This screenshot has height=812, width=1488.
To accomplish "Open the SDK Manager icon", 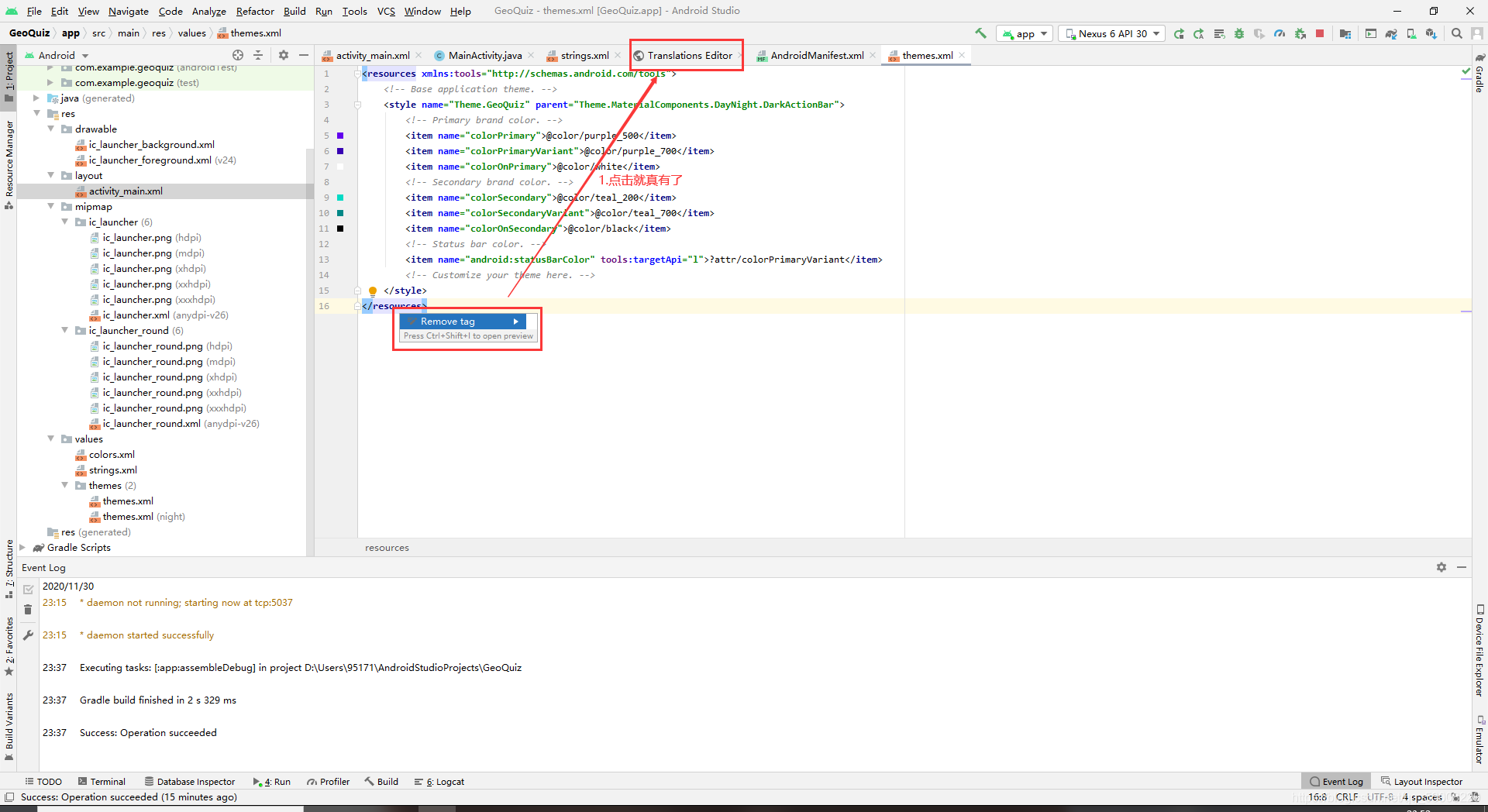I will [1431, 33].
